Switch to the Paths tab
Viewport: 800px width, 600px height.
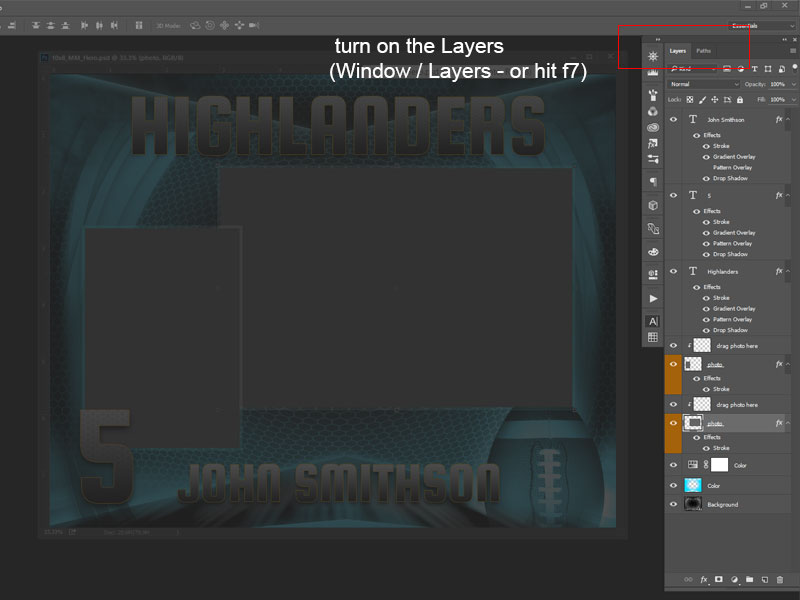704,51
